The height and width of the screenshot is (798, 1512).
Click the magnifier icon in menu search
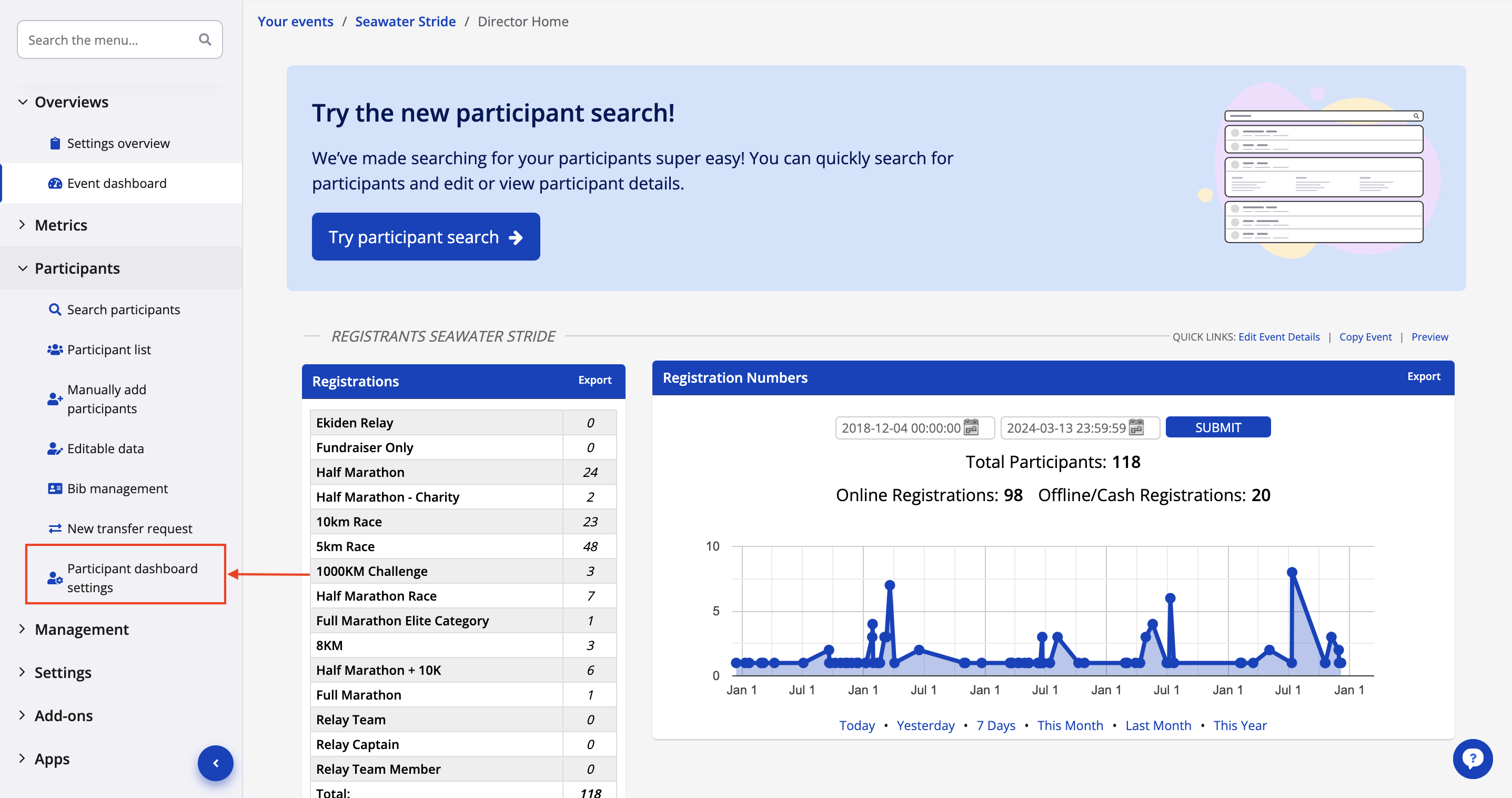point(205,39)
